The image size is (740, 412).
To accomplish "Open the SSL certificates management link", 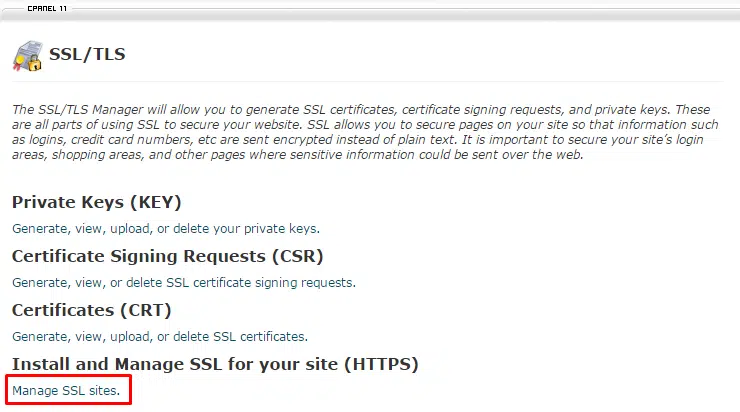I will [x=159, y=336].
